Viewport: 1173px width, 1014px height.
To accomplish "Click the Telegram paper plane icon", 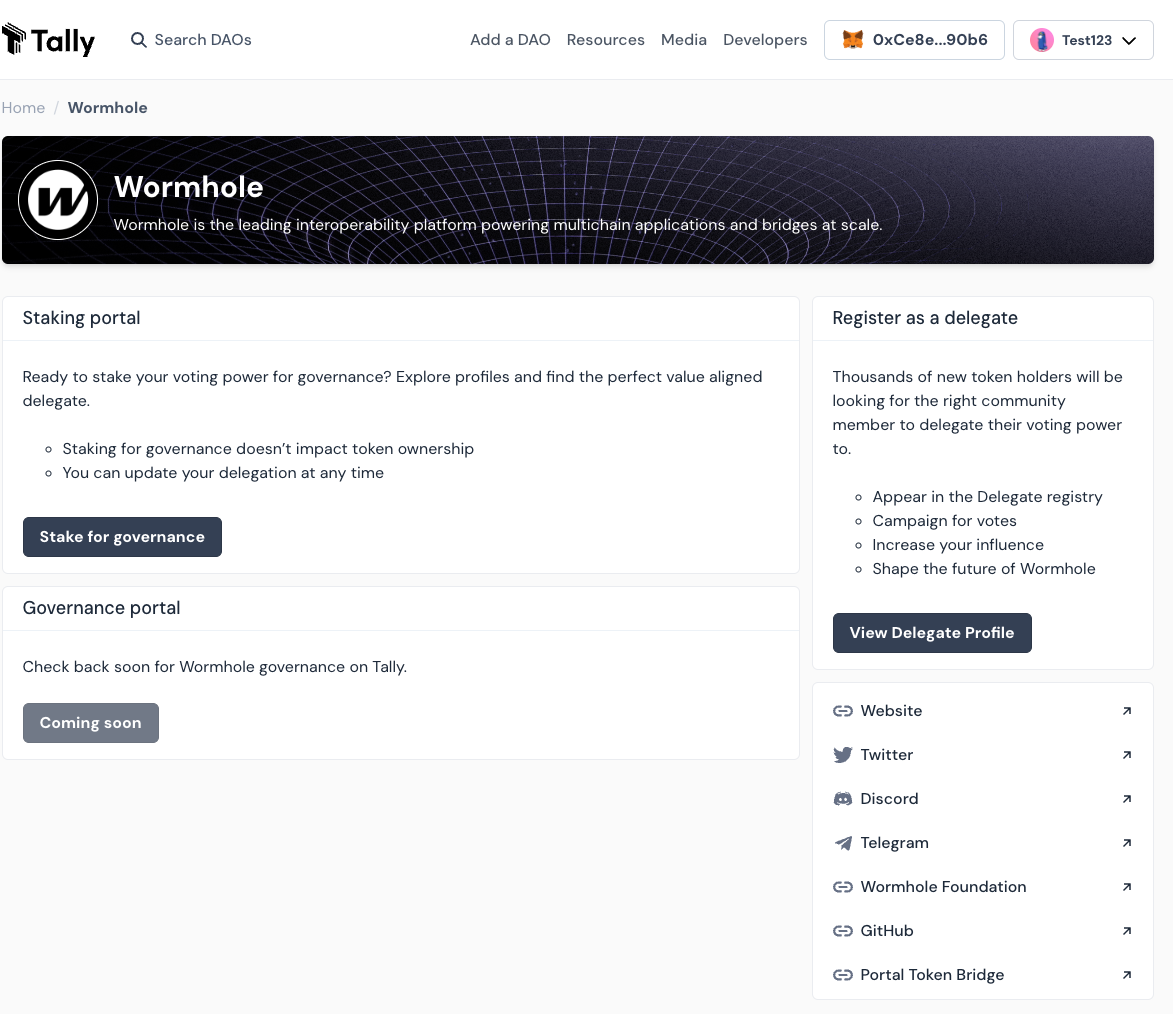I will click(843, 843).
